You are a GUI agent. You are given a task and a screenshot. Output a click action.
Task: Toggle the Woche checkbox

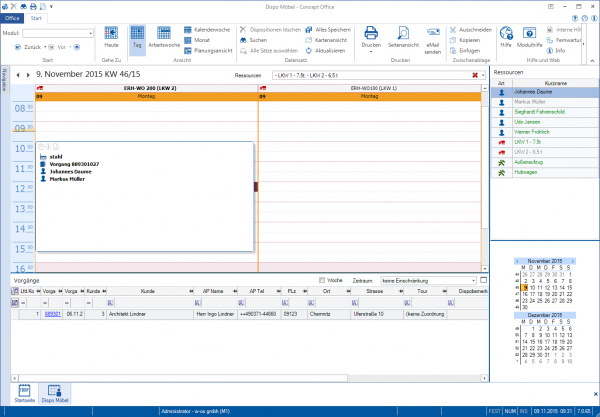321,281
